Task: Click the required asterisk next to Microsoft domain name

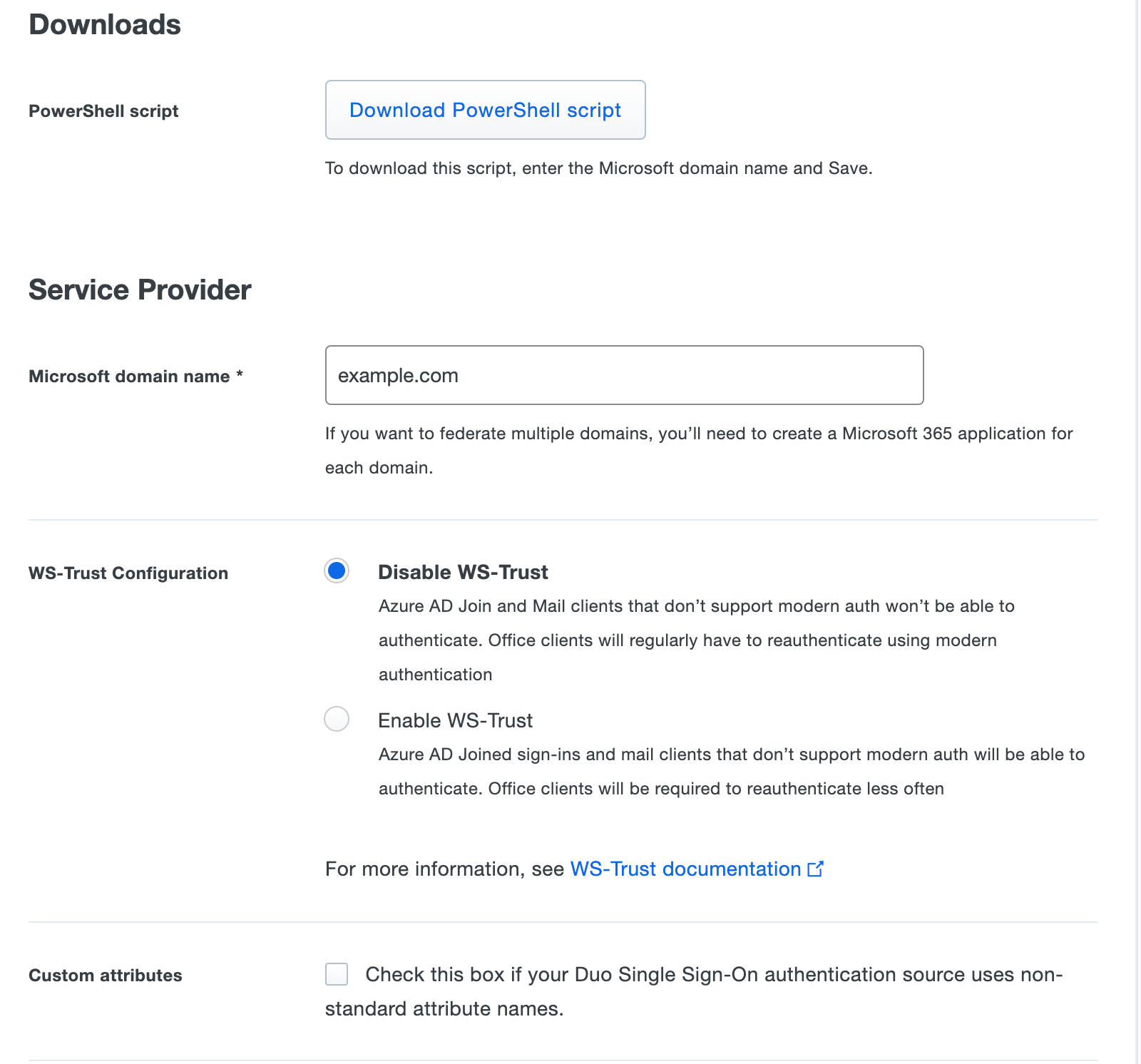Action: [240, 374]
